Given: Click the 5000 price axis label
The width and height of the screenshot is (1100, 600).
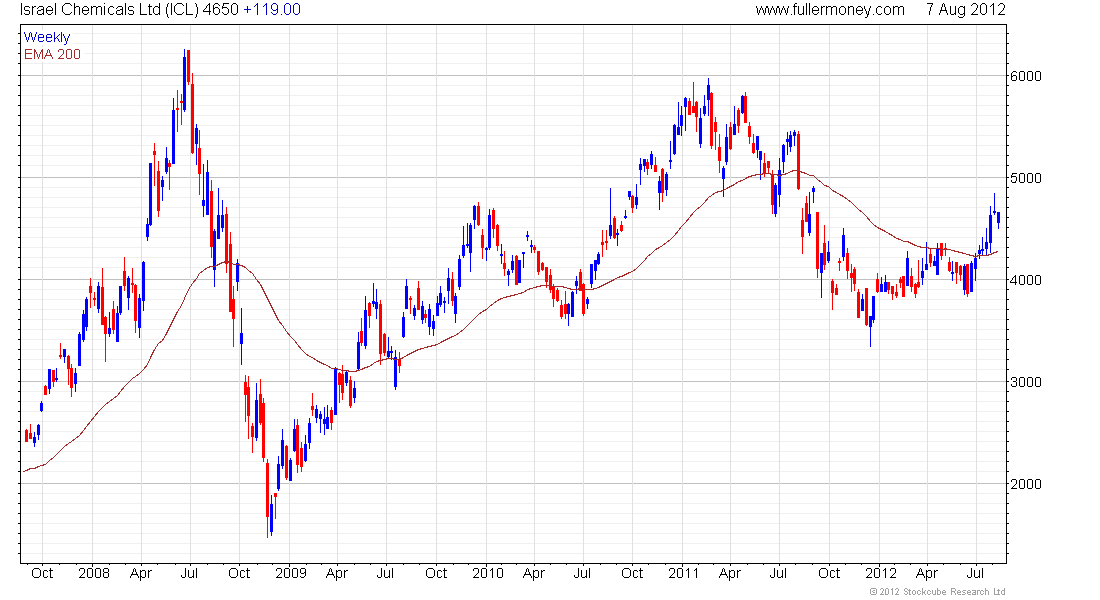Looking at the screenshot, I should pos(1026,178).
